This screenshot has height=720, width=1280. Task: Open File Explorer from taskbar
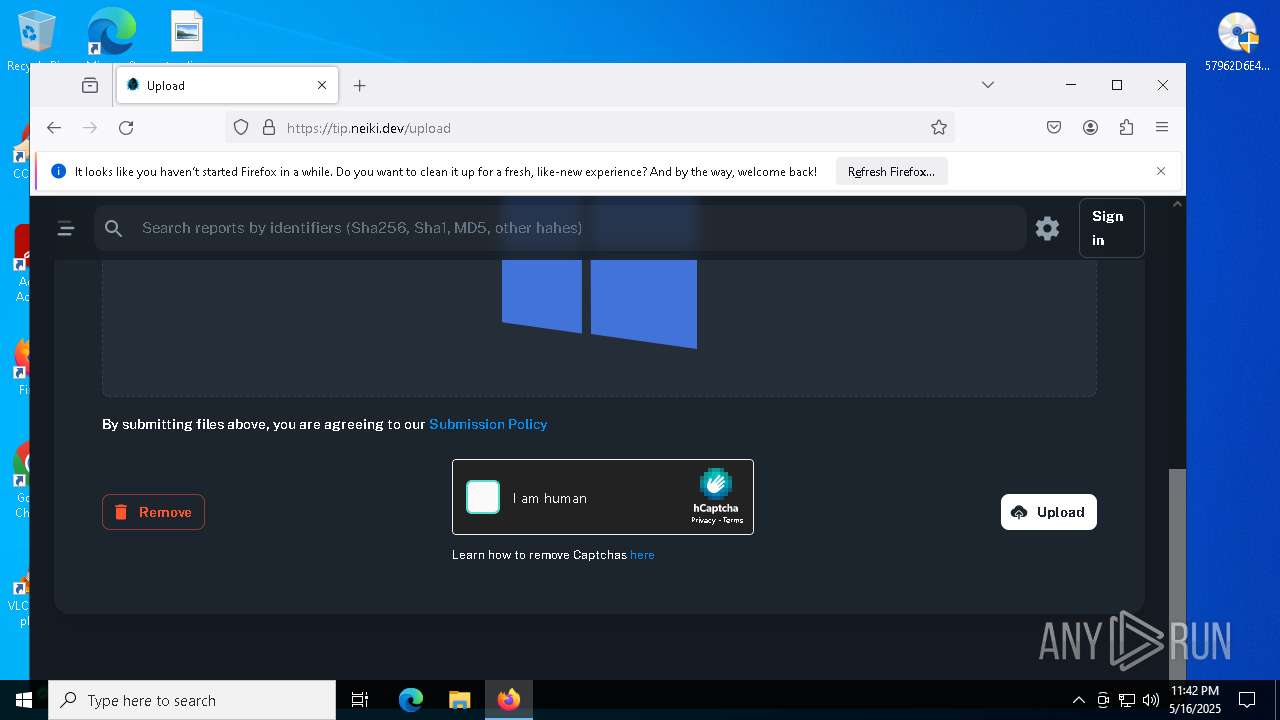coord(459,700)
